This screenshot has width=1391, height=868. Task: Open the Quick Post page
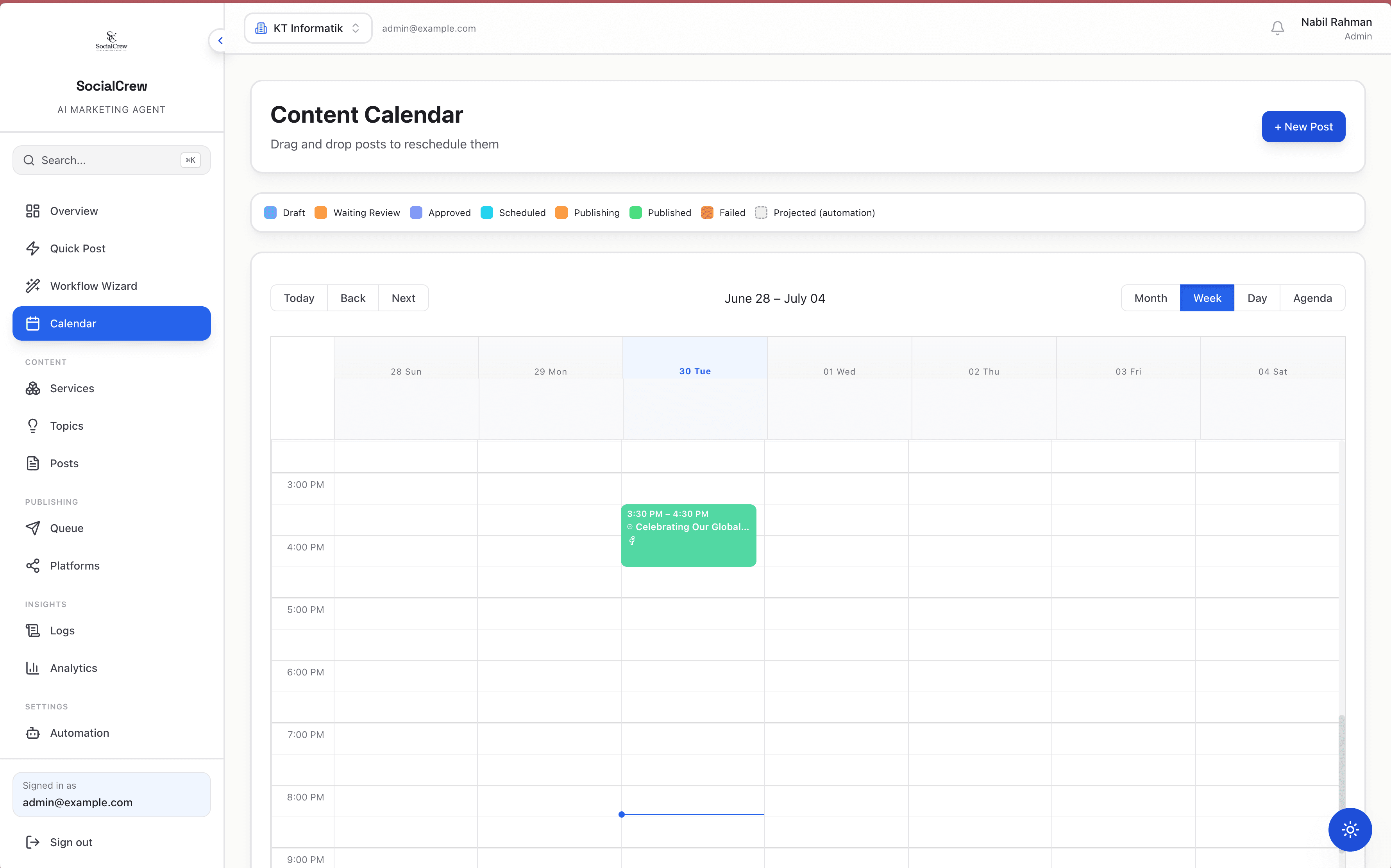(111, 248)
